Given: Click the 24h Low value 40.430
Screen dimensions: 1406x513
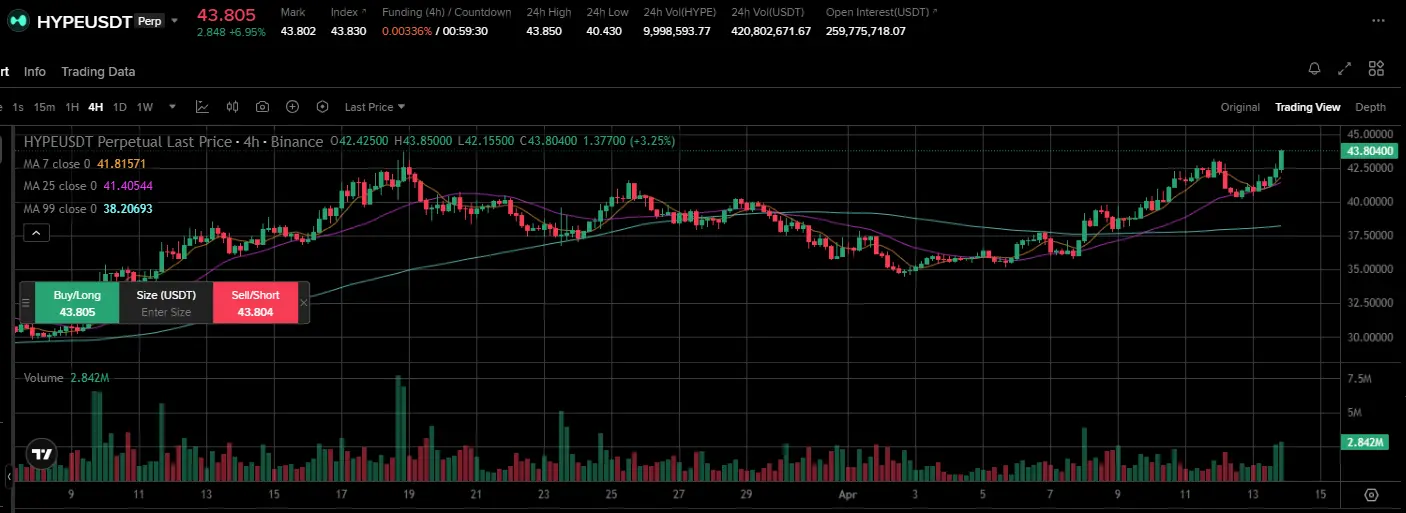Looking at the screenshot, I should [604, 31].
